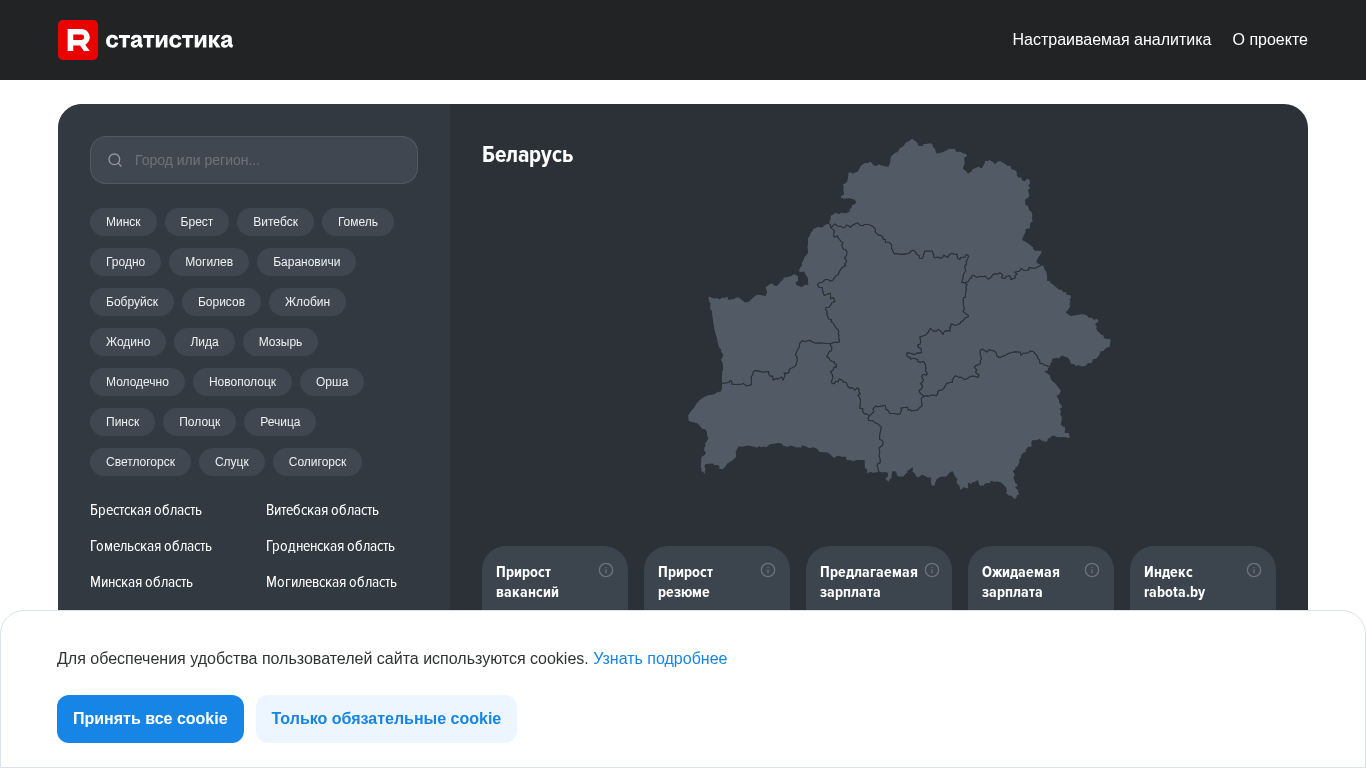
Task: Click the Belarus map graphic
Action: pyautogui.click(x=900, y=320)
